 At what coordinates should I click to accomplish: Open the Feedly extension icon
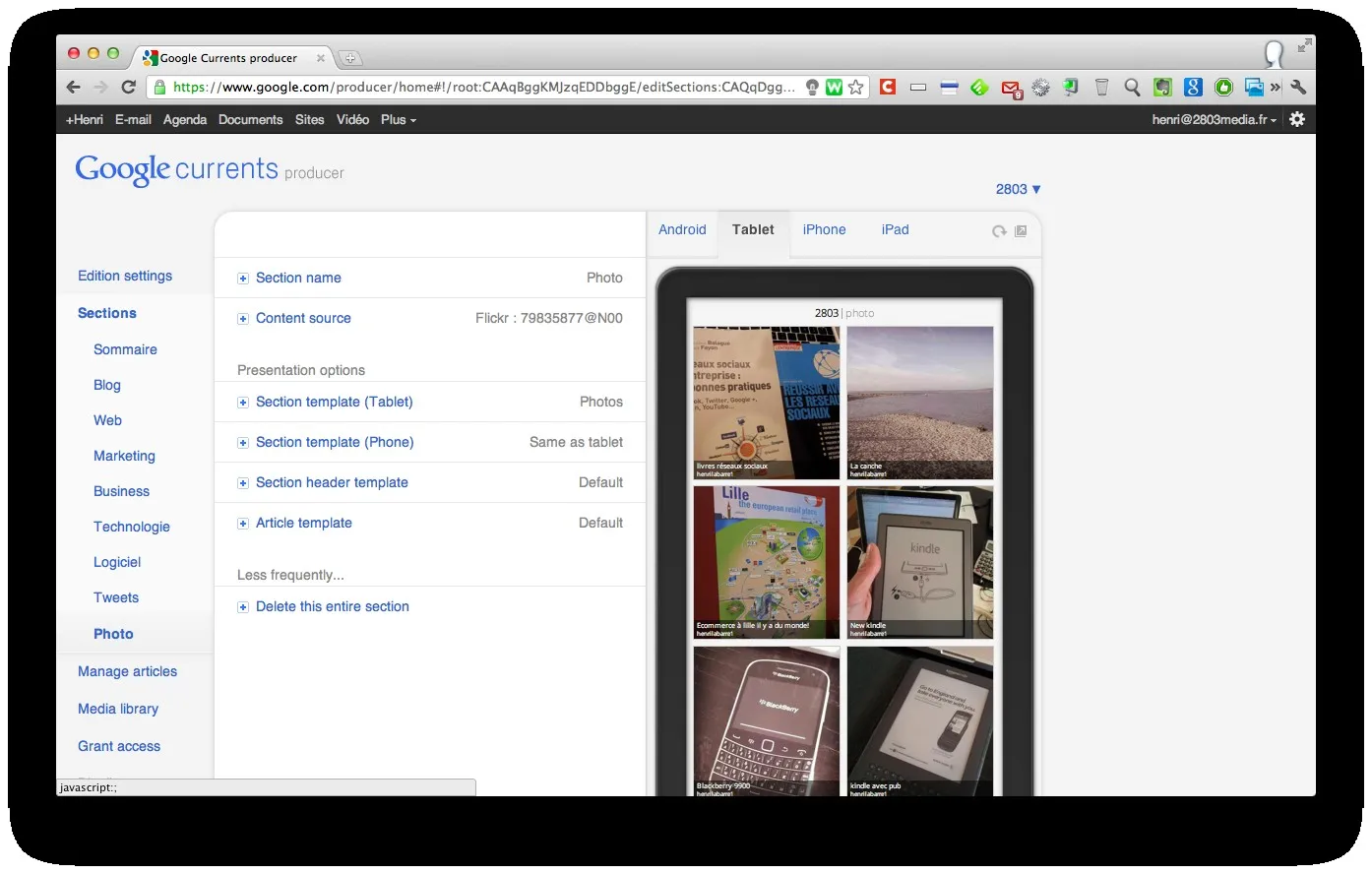tap(979, 87)
